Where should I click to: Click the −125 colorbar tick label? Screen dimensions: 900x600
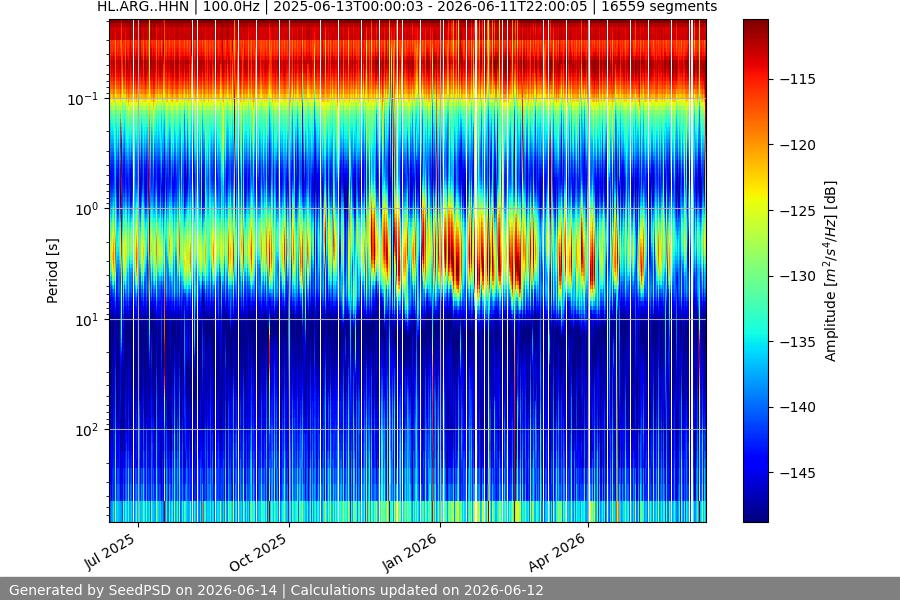(x=798, y=211)
